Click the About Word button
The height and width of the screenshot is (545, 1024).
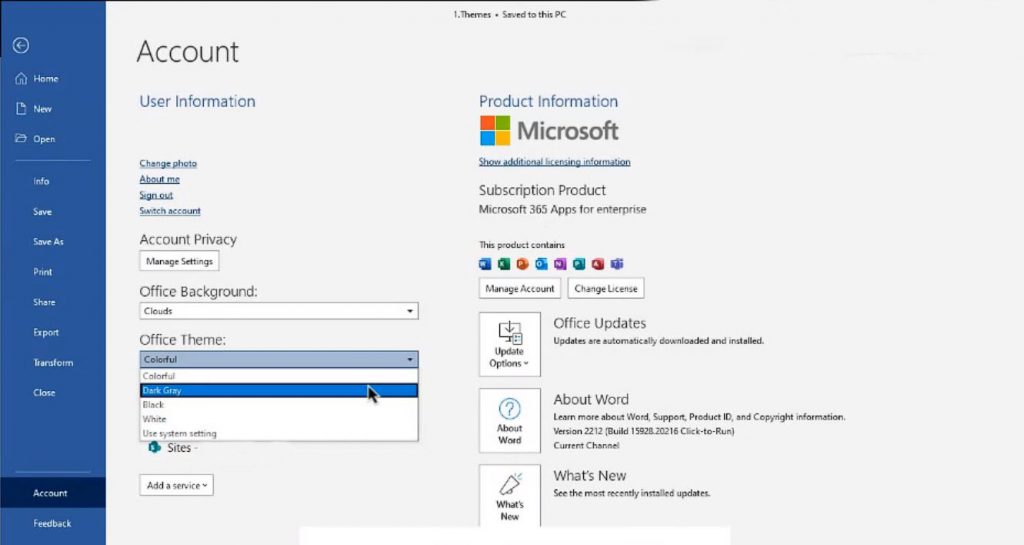pyautogui.click(x=509, y=421)
